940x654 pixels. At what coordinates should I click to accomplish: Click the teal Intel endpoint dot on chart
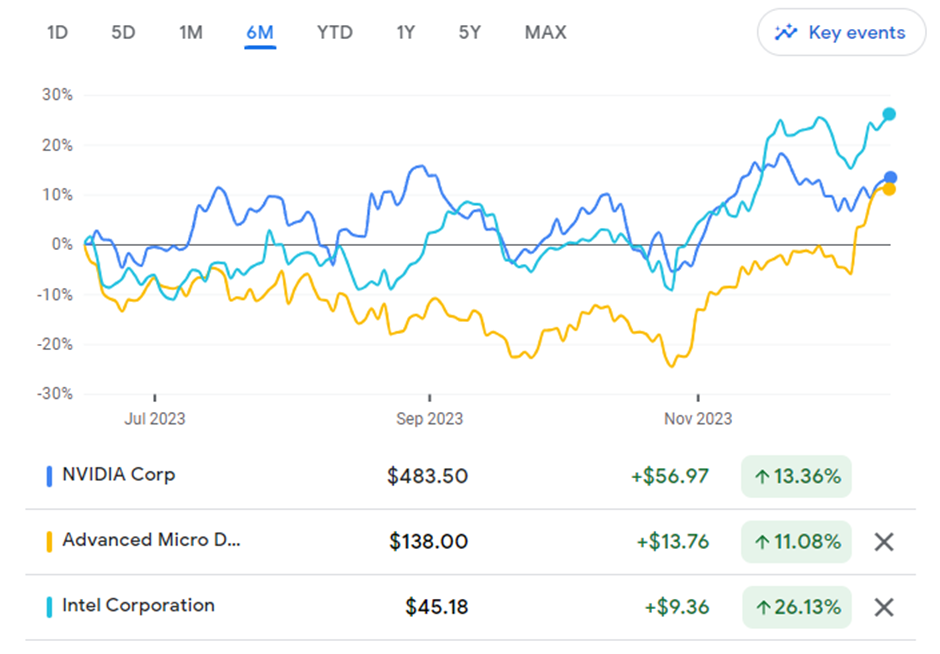pyautogui.click(x=889, y=114)
